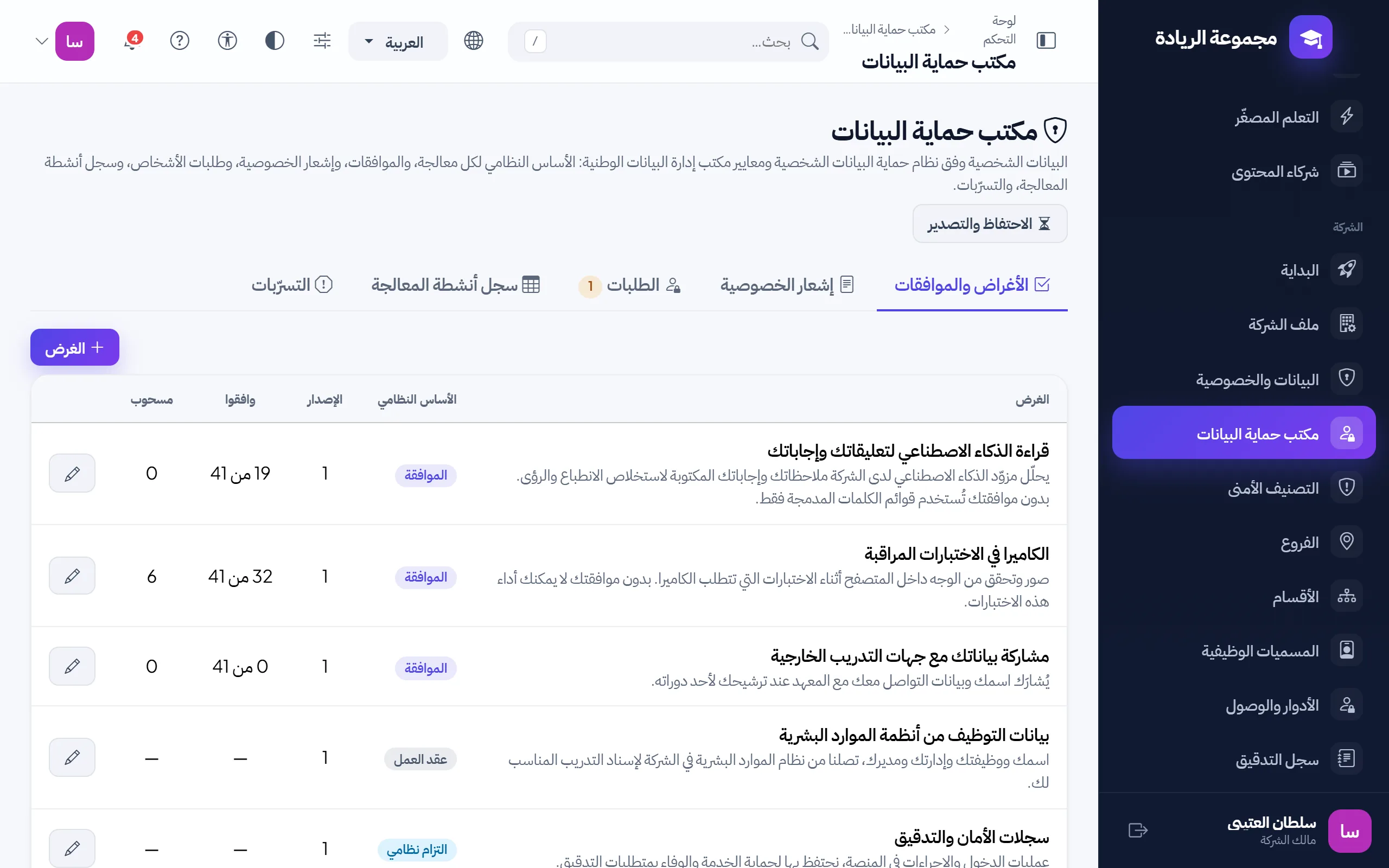Edit سجلات الأمان والتدقيق row
This screenshot has width=1389, height=868.
(x=72, y=848)
